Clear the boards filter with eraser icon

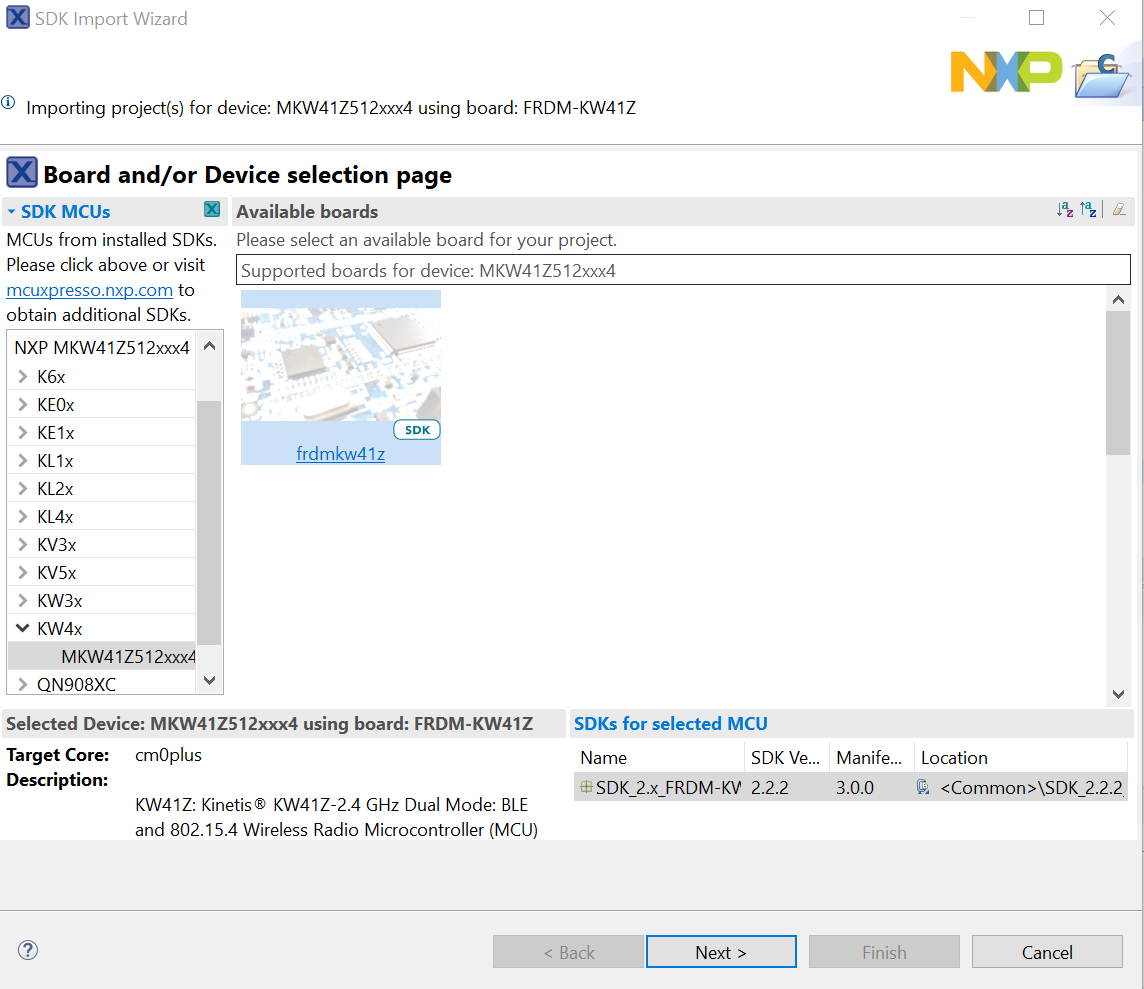(x=1119, y=210)
